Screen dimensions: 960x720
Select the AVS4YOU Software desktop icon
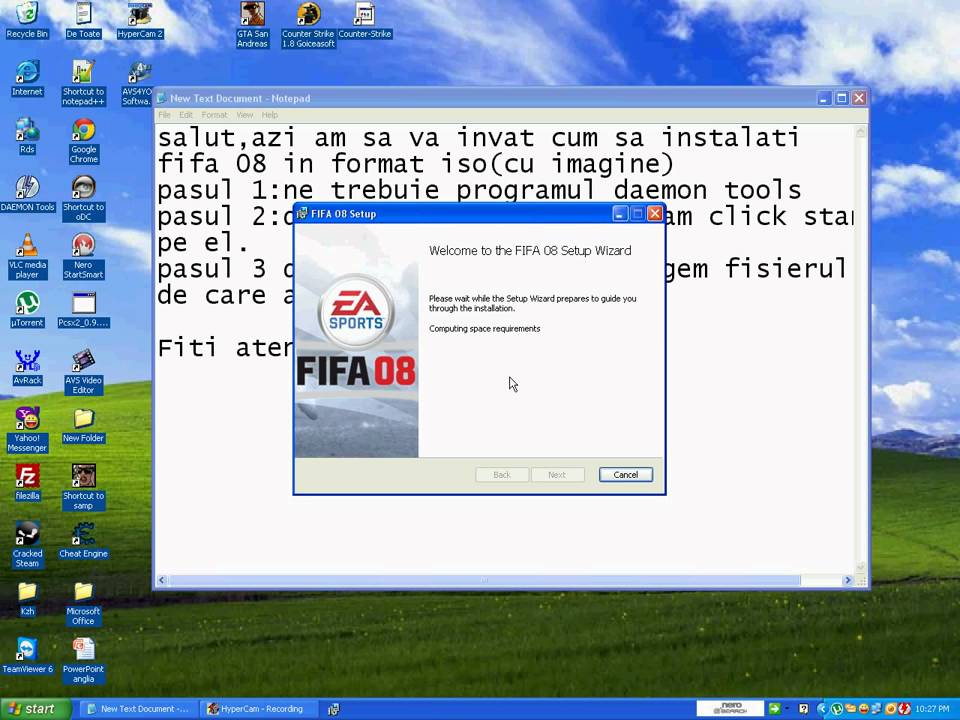138,83
